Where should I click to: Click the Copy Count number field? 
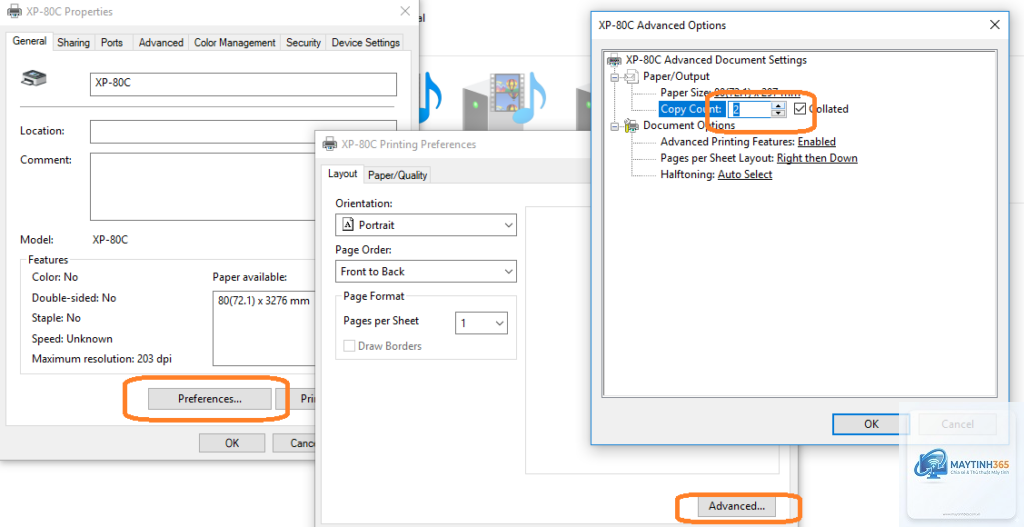point(750,109)
